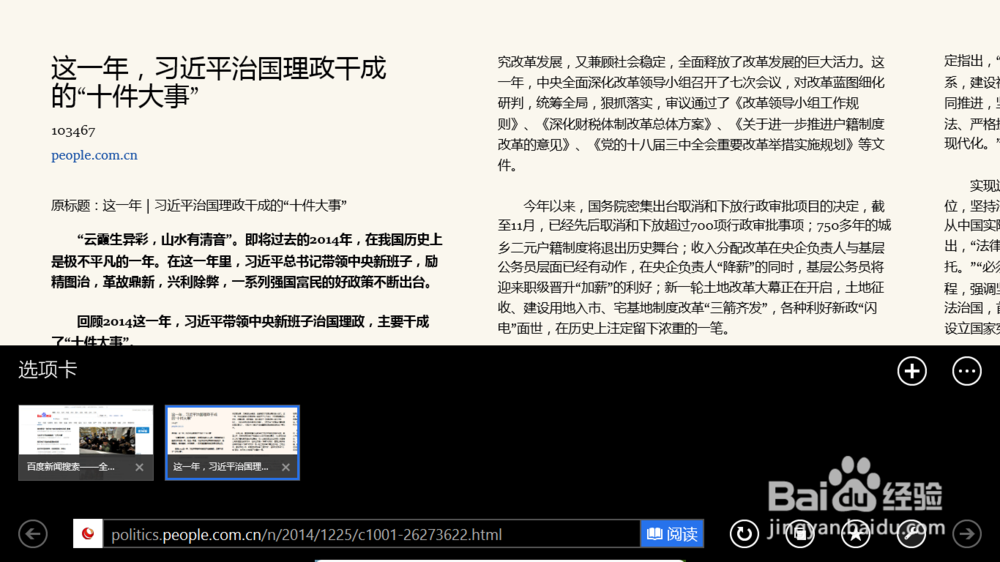
Task: Click the paragraph starting 究改革发展，又兼顾社会稳定
Action: (691, 114)
